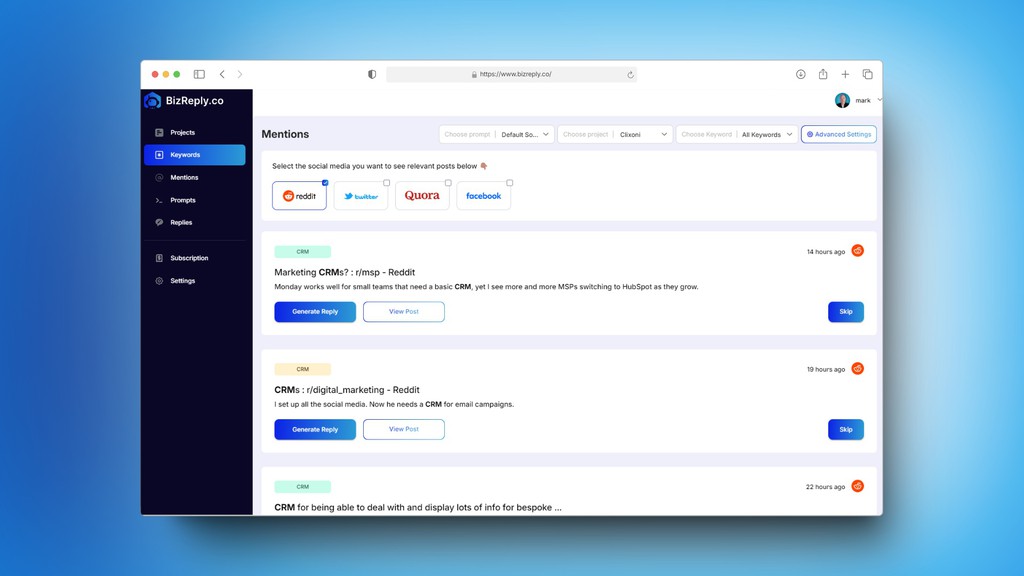The width and height of the screenshot is (1024, 576).
Task: Open the Choose project Clixoni dropdown
Action: (x=615, y=135)
